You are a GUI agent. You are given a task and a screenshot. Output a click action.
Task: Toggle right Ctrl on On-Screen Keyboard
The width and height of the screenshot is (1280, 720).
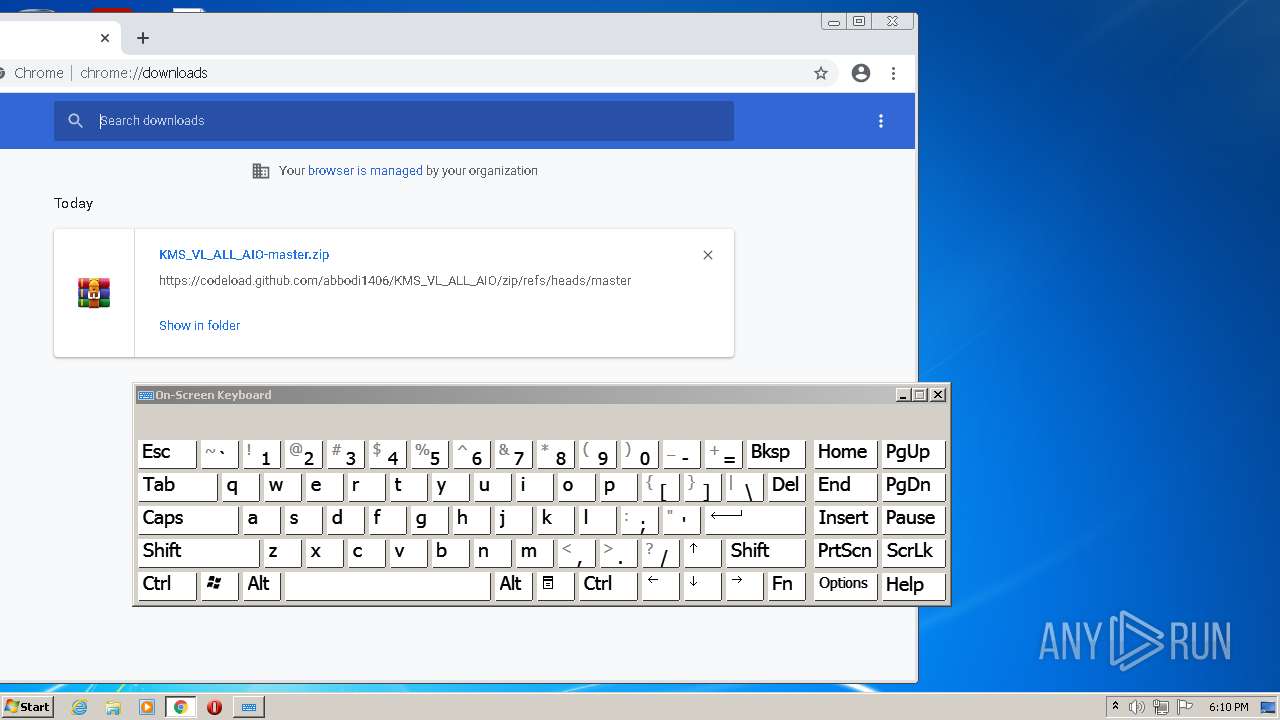608,586
